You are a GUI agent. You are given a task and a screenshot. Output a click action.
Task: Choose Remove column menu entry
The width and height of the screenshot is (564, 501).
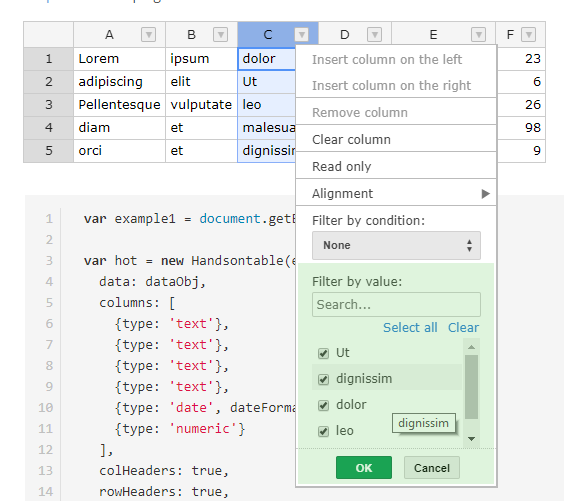click(x=396, y=112)
